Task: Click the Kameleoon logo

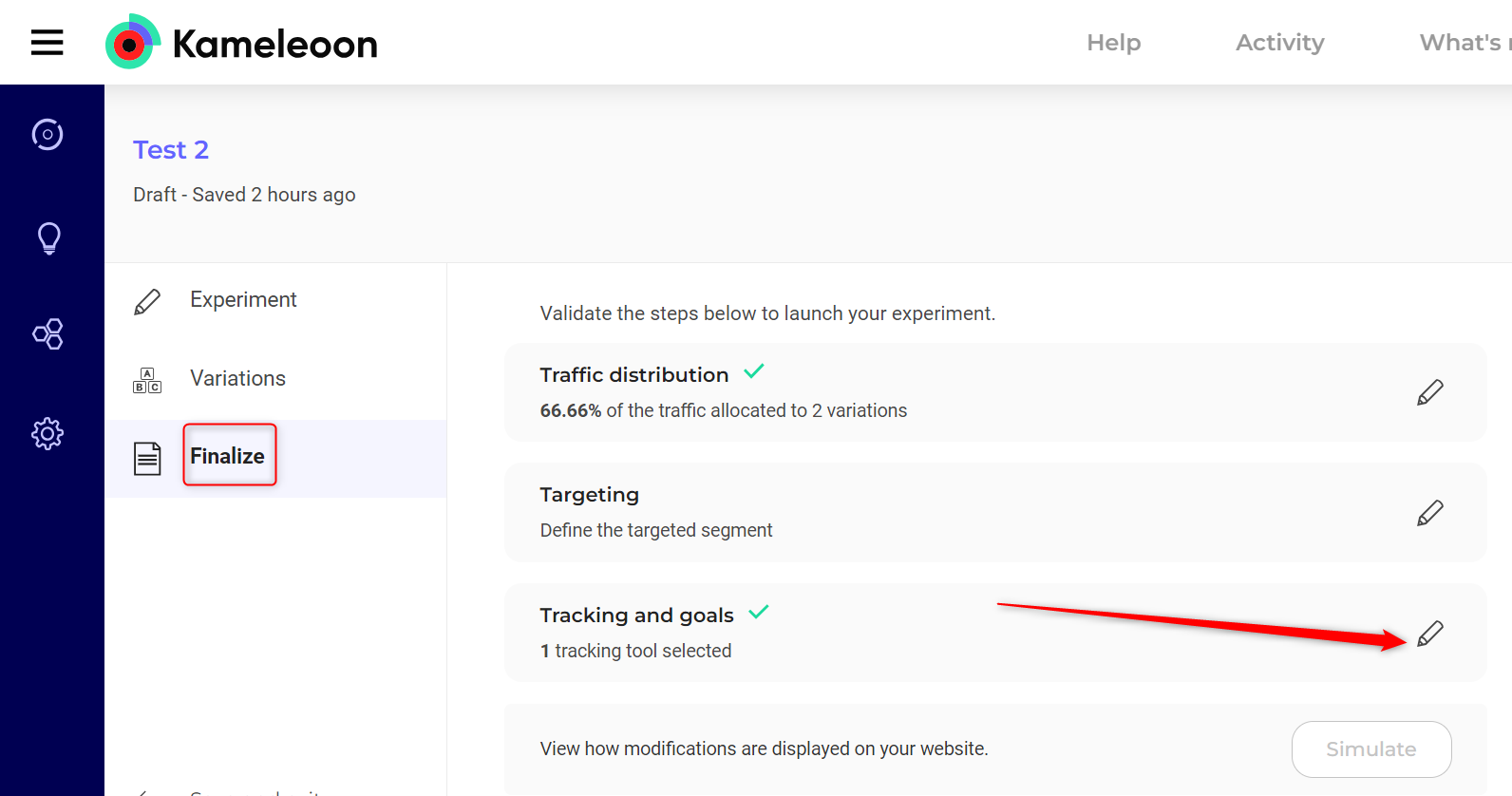Action: tap(241, 43)
